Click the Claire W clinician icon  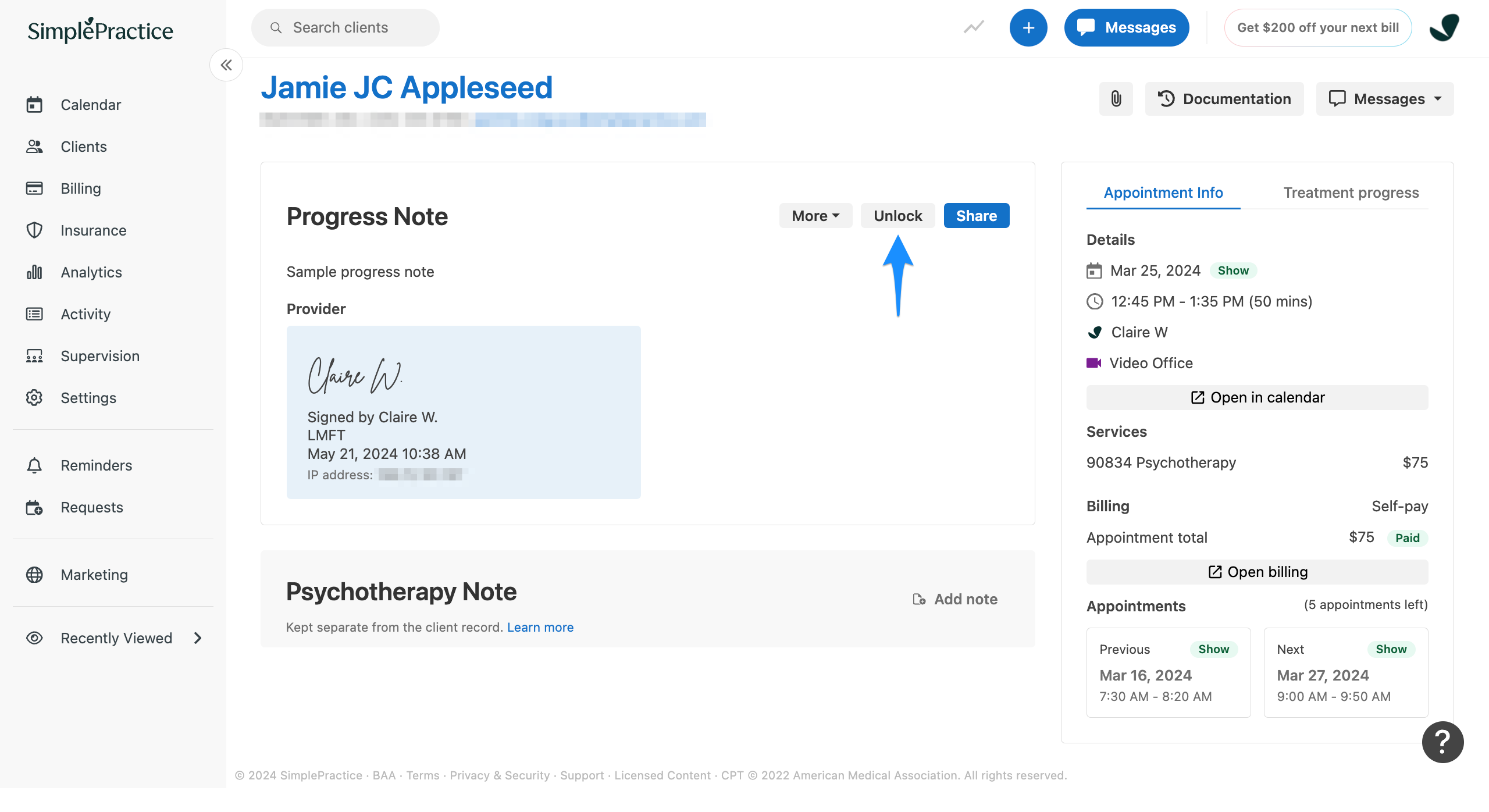pos(1095,332)
